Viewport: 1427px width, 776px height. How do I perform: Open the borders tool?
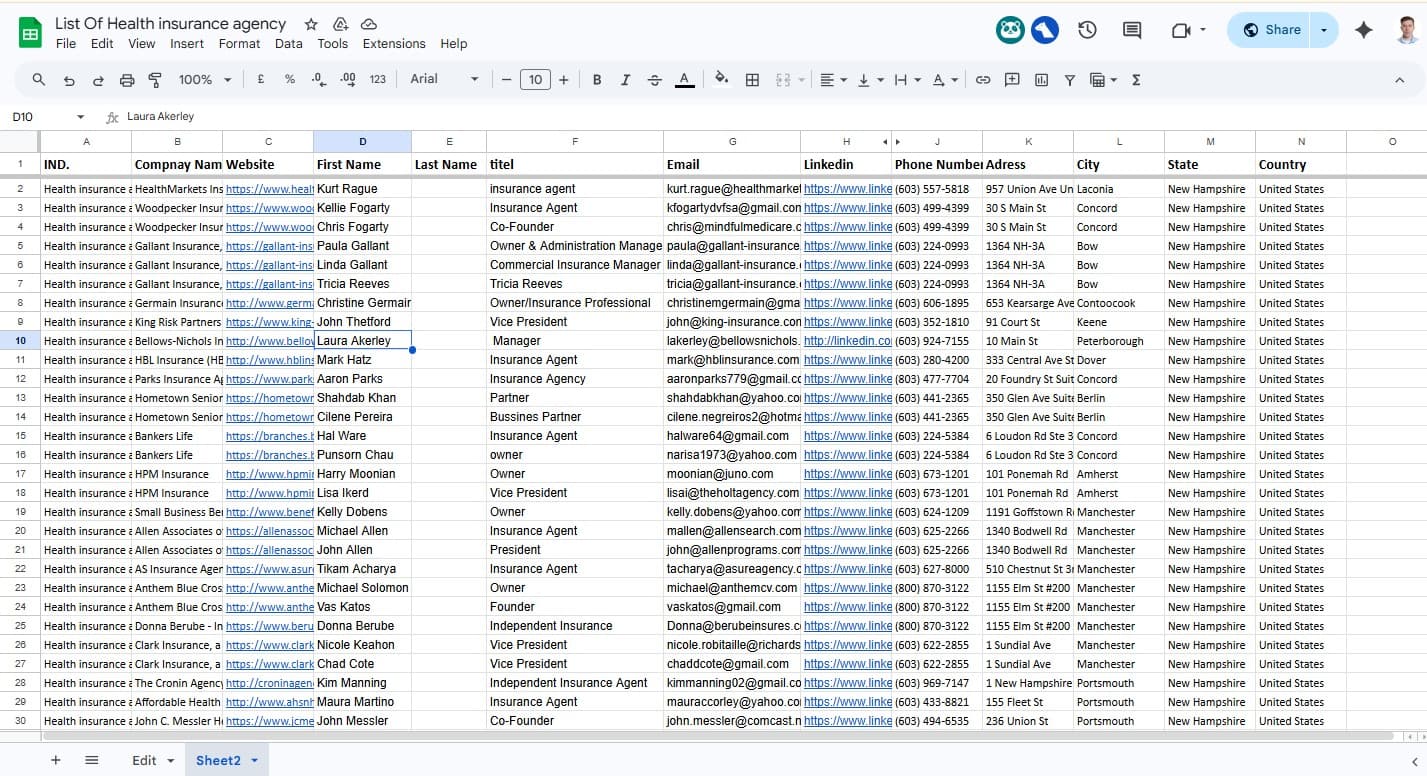point(753,80)
